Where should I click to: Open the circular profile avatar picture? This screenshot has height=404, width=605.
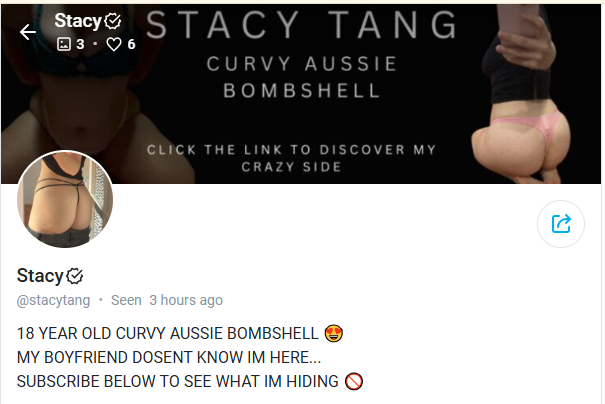(x=65, y=199)
